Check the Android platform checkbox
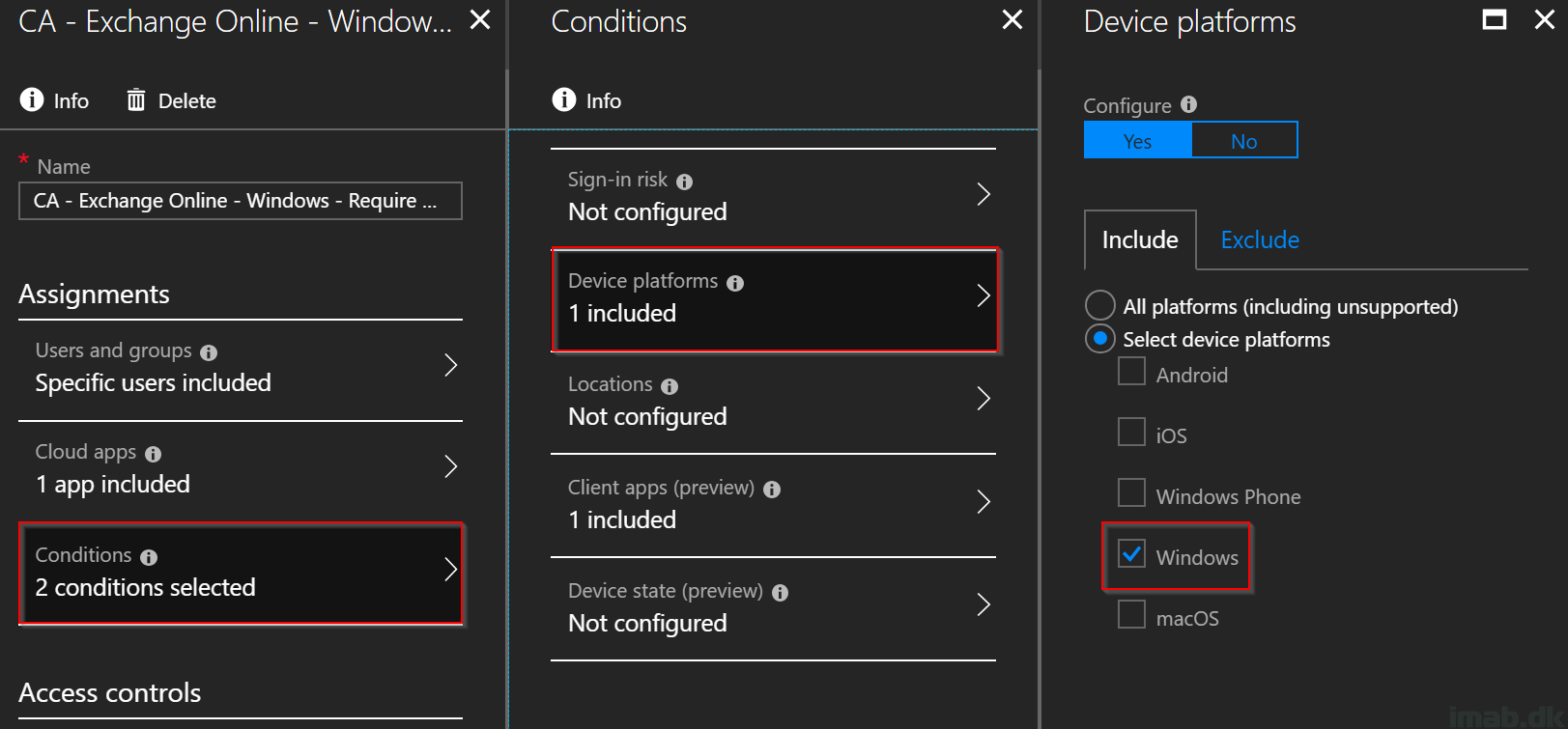 pyautogui.click(x=1131, y=371)
